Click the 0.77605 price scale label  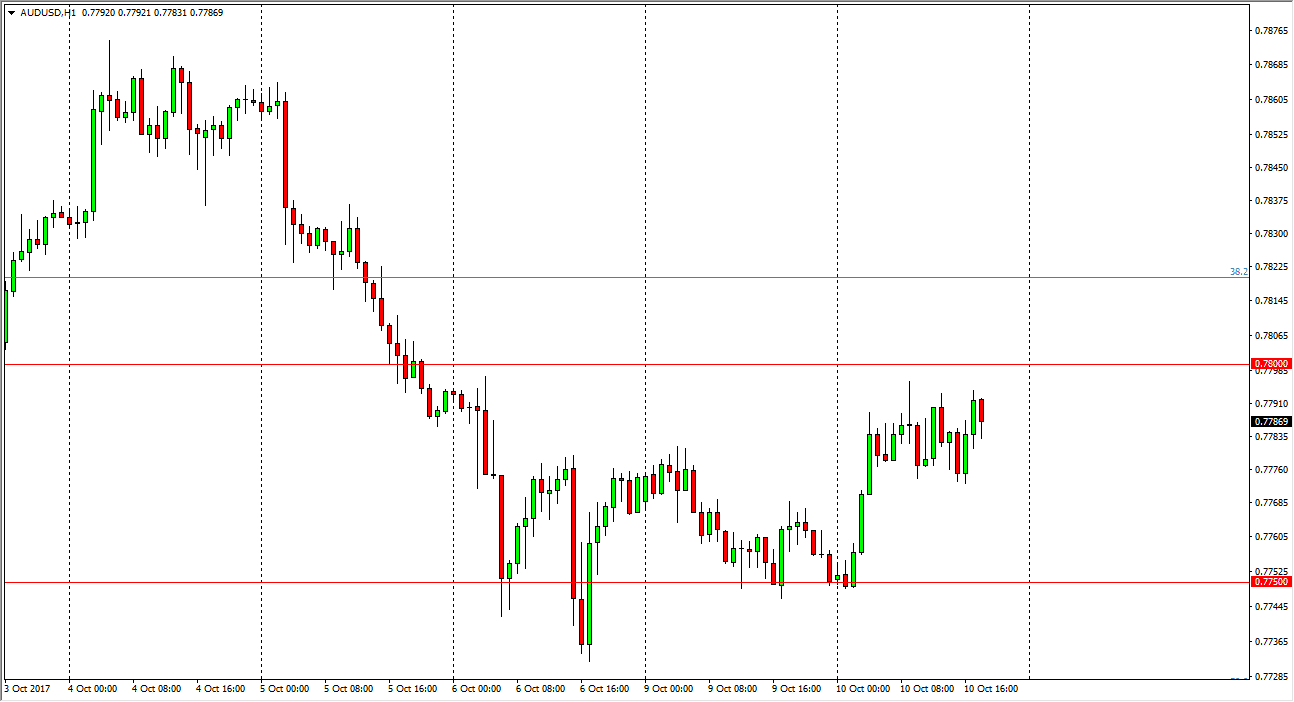click(x=1271, y=537)
